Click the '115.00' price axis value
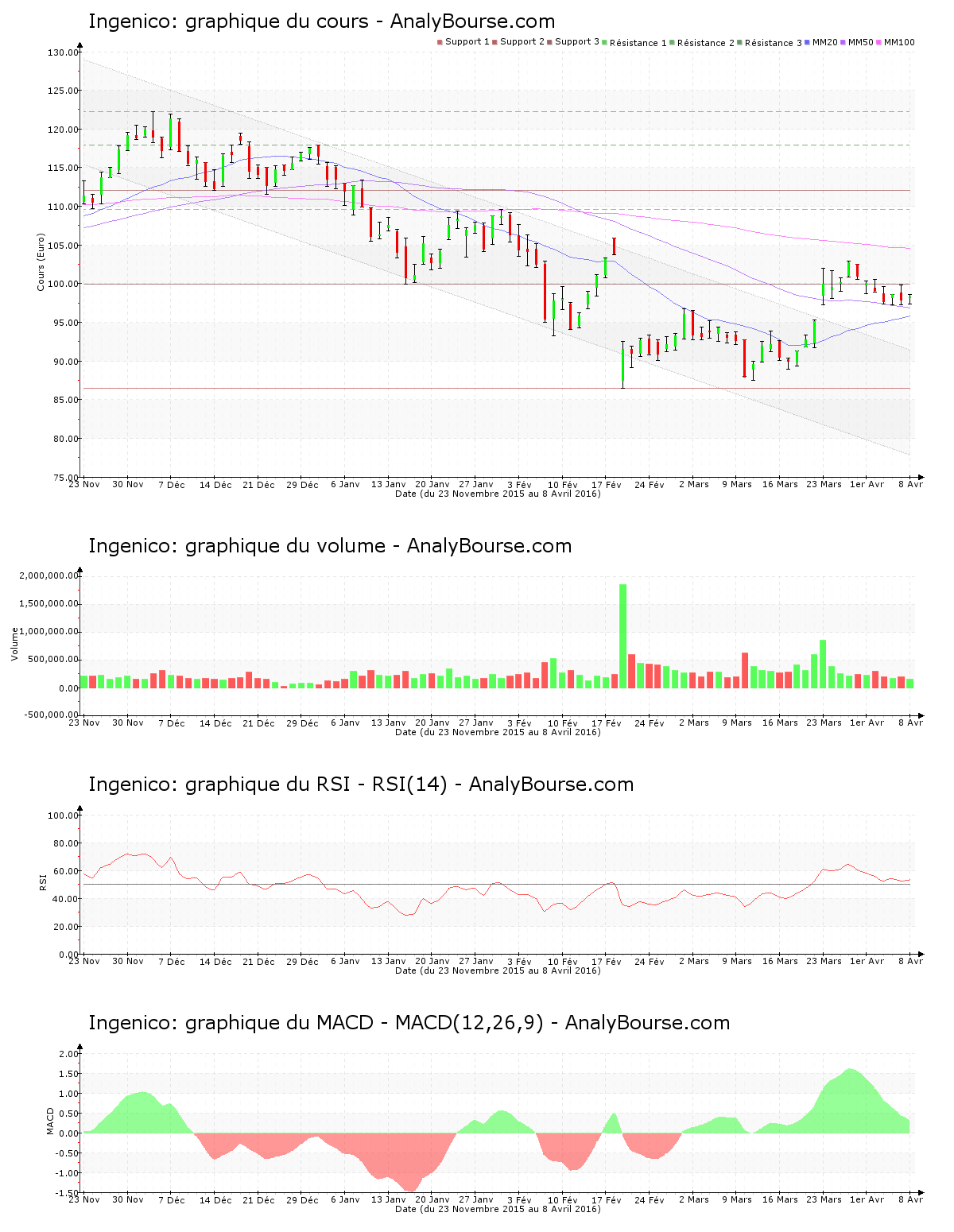954x1232 pixels. click(x=63, y=169)
